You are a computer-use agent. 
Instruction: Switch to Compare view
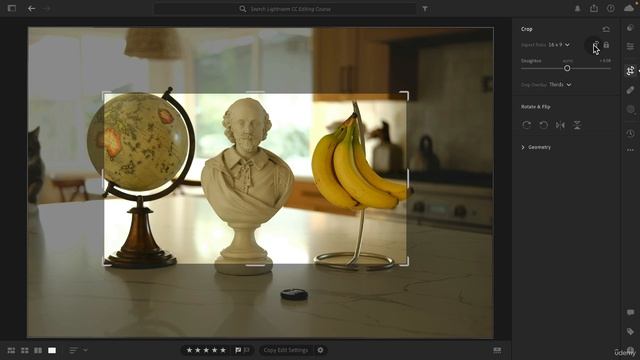[38, 350]
